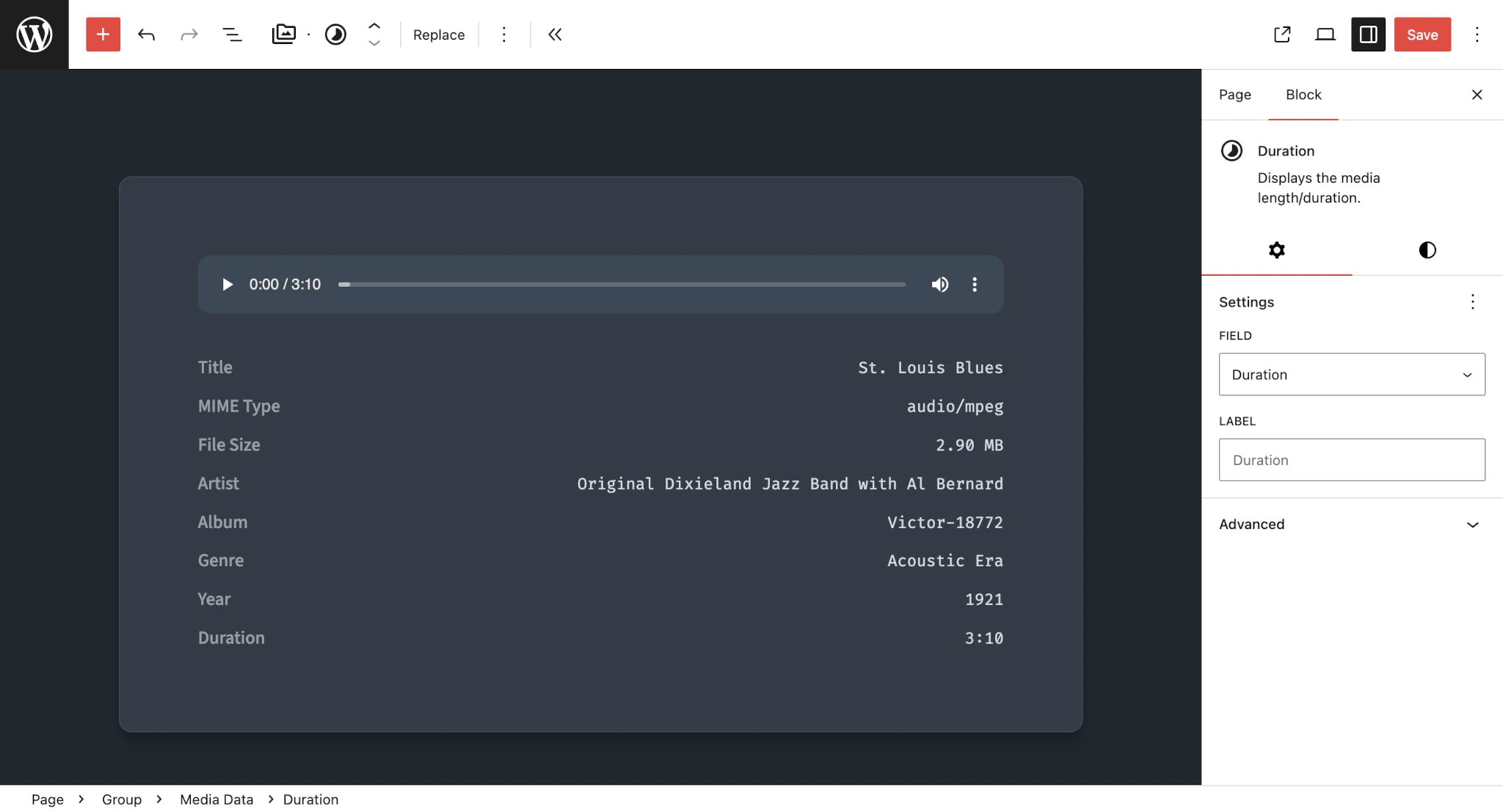Toggle audio playback with the play button

coord(227,285)
